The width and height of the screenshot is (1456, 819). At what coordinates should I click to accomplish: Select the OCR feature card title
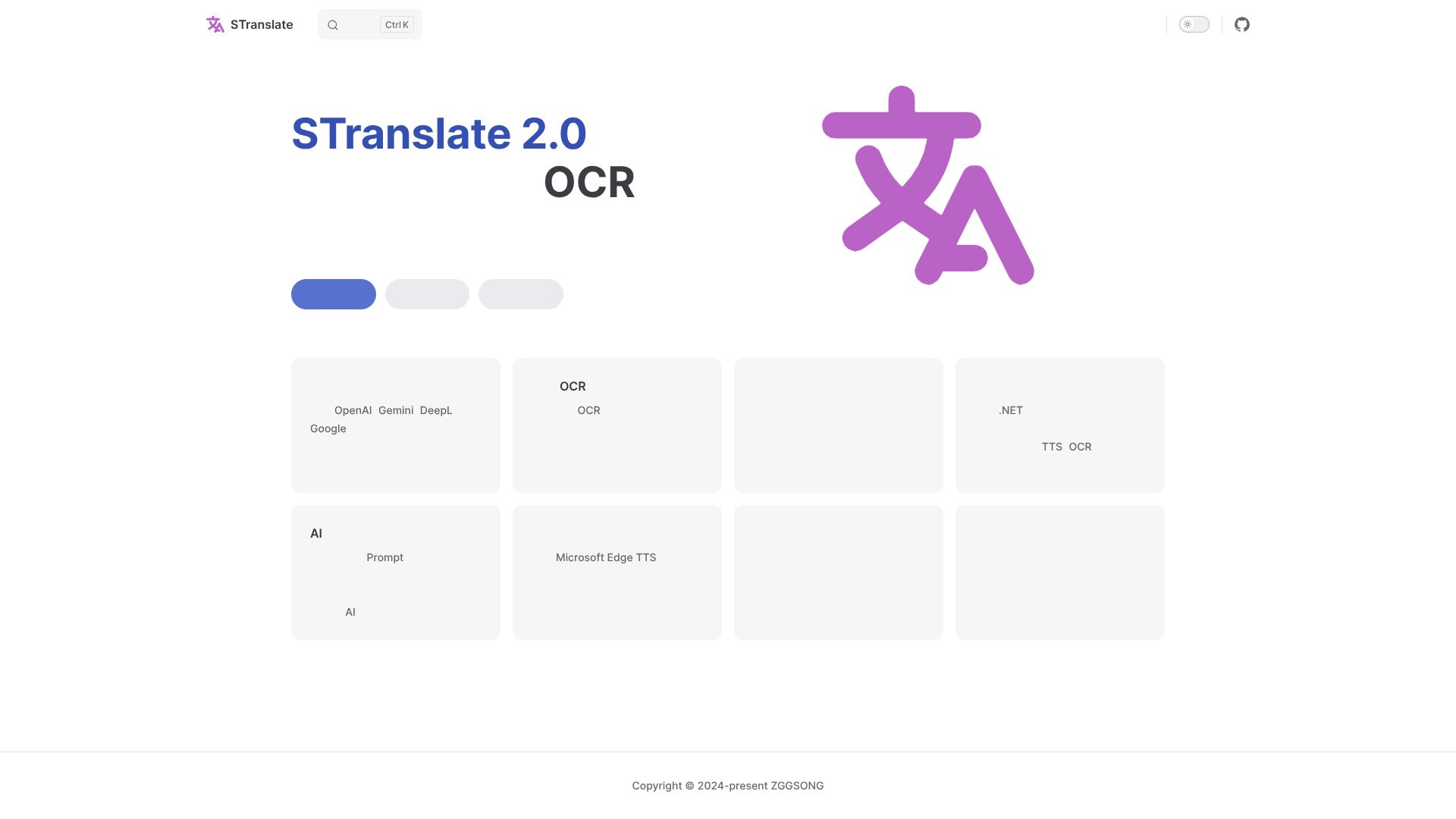573,386
